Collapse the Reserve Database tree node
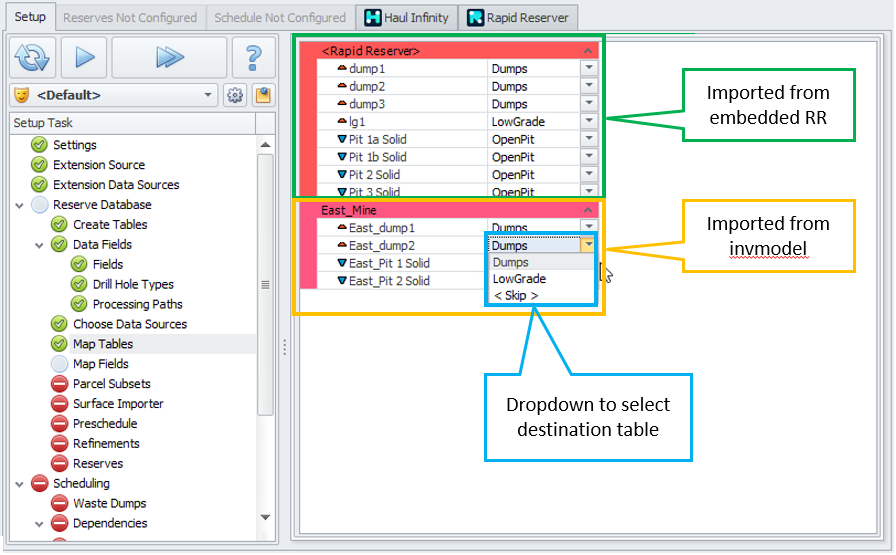The image size is (896, 555). tap(20, 205)
